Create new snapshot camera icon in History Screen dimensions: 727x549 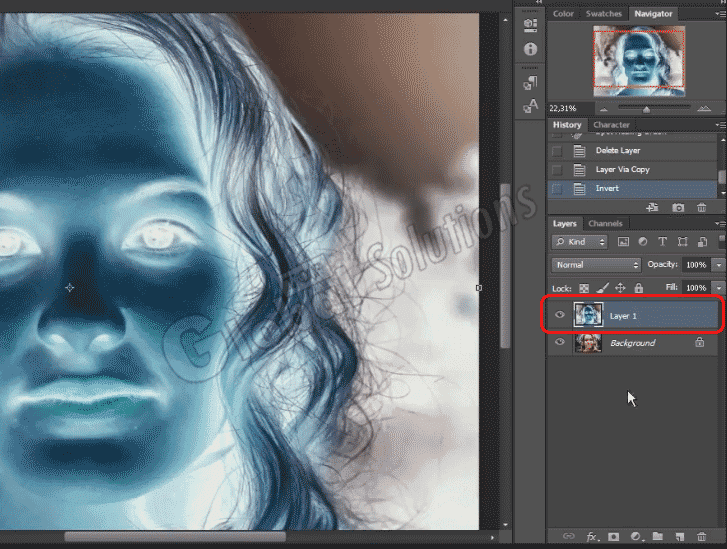point(678,207)
